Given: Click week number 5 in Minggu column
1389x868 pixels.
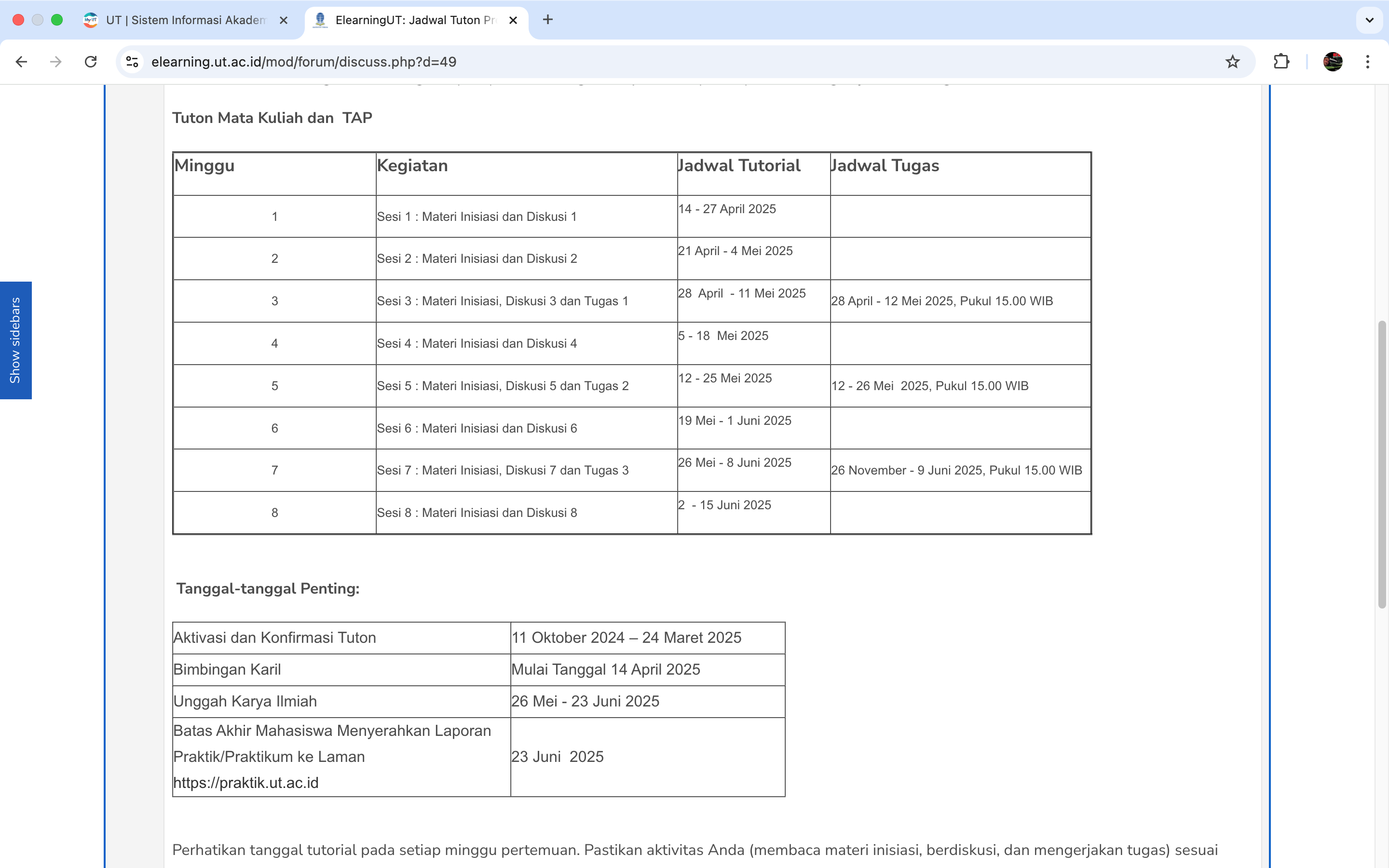Looking at the screenshot, I should 275,386.
